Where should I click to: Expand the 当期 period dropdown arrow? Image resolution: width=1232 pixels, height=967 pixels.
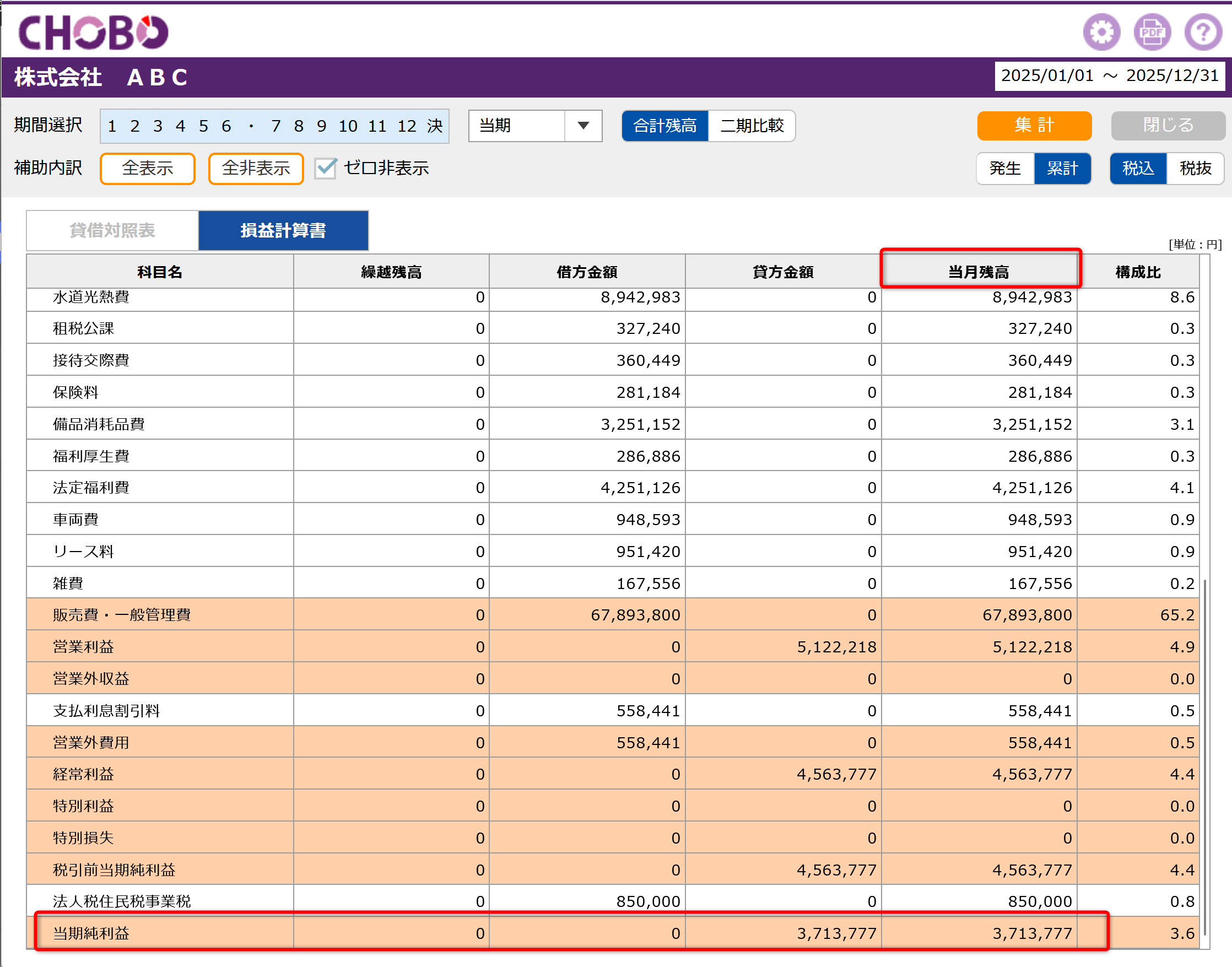coord(583,126)
